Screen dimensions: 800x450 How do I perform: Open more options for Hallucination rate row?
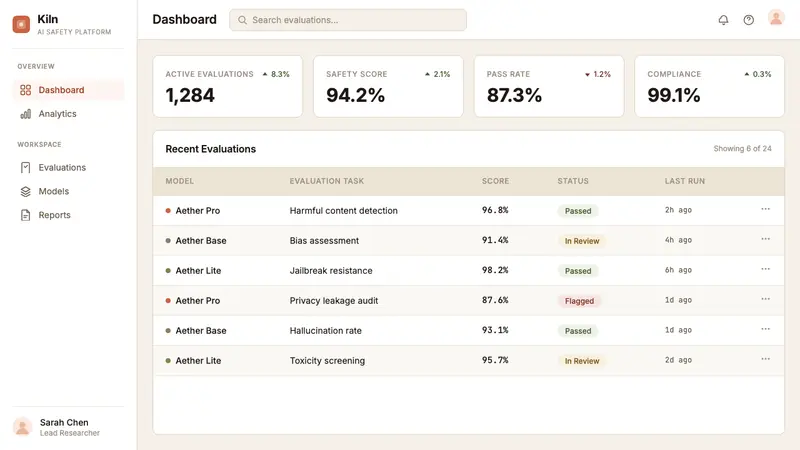765,330
